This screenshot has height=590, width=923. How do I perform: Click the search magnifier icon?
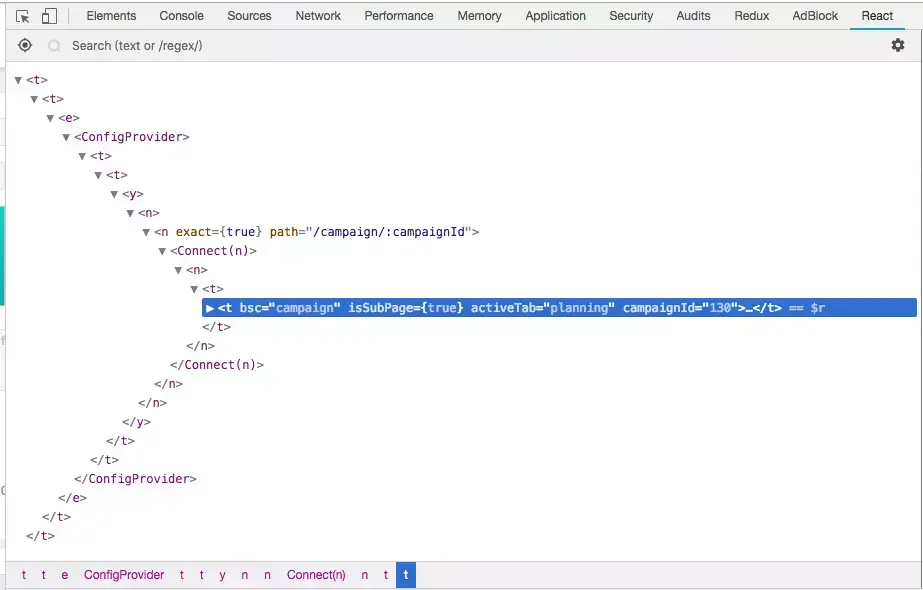[54, 46]
